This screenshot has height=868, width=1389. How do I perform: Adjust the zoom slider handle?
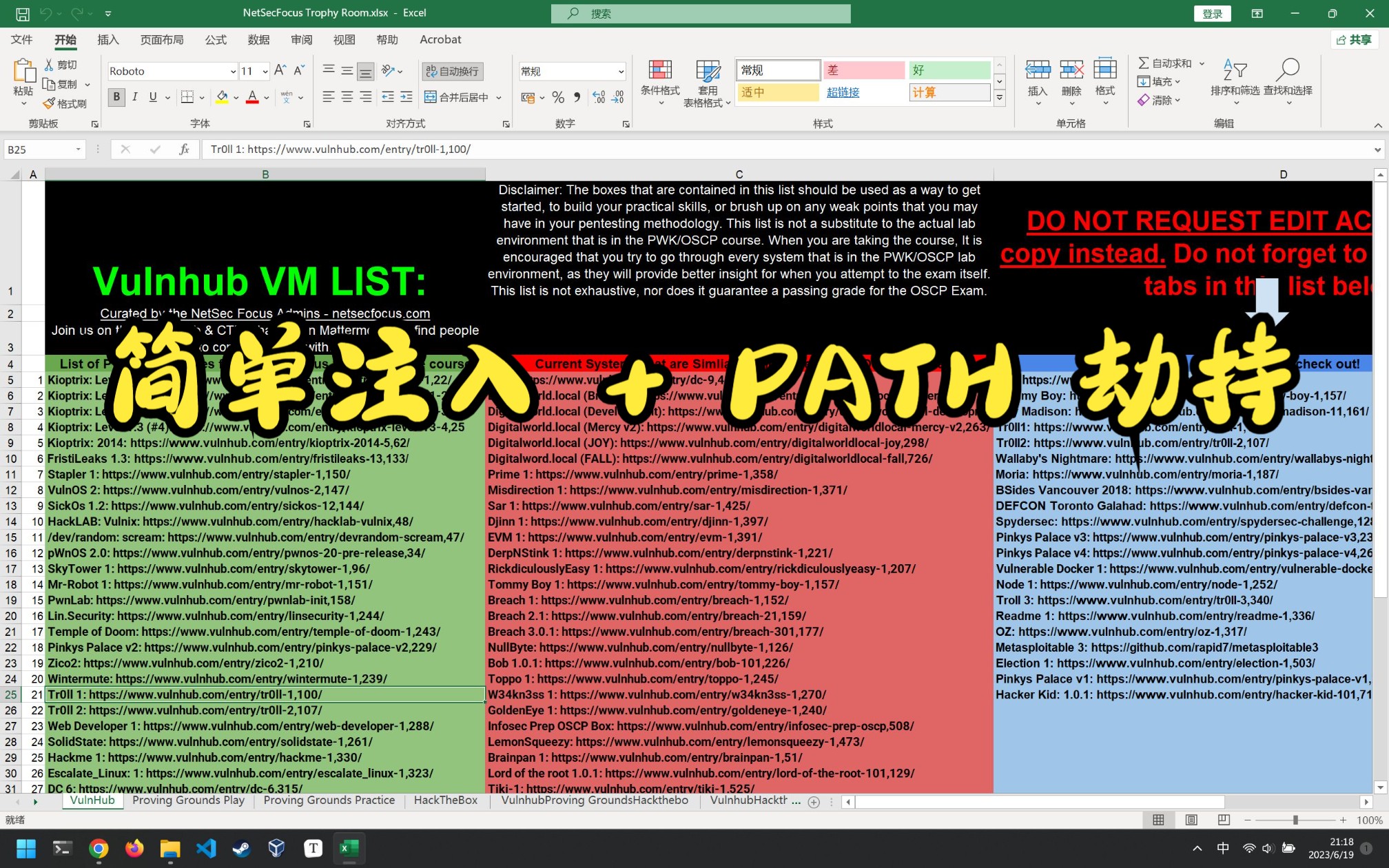pyautogui.click(x=1295, y=820)
